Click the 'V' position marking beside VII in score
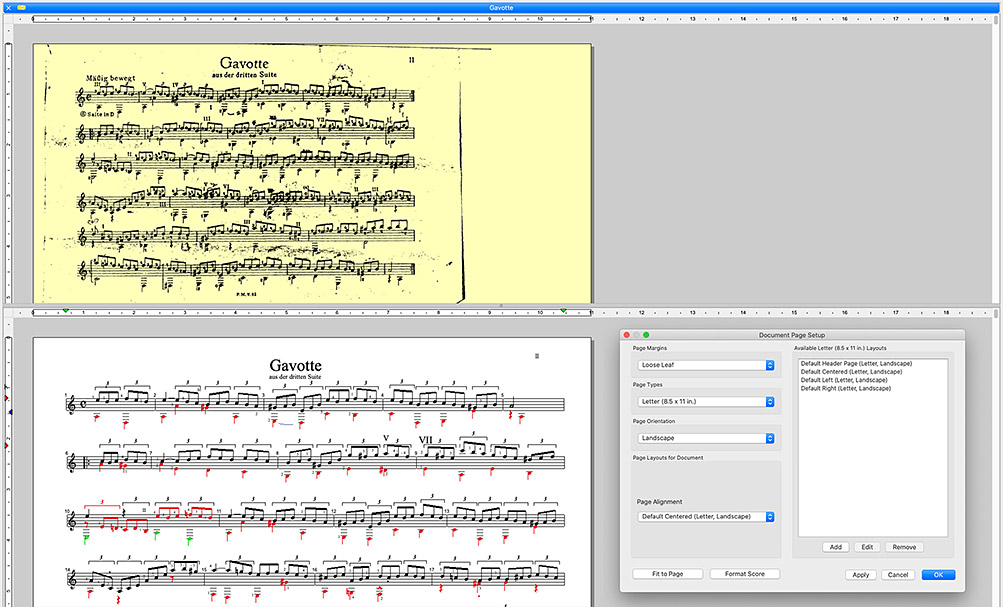Viewport: 1003px width, 607px height. click(386, 438)
